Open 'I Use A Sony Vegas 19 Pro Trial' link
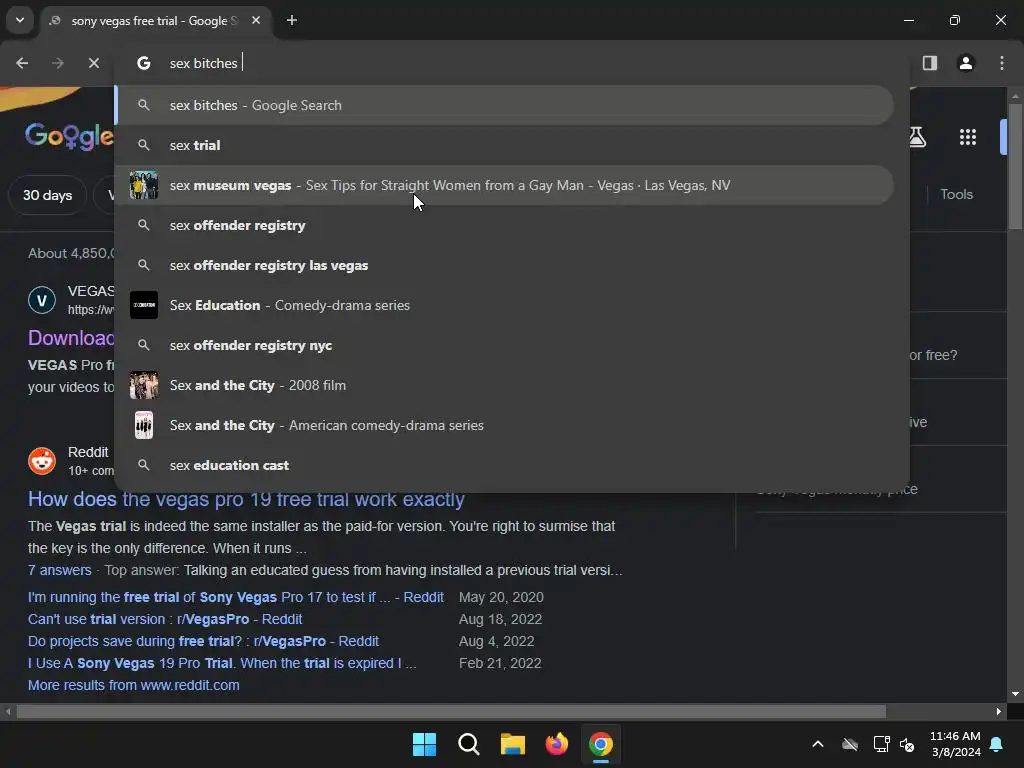The height and width of the screenshot is (768, 1024). click(222, 664)
